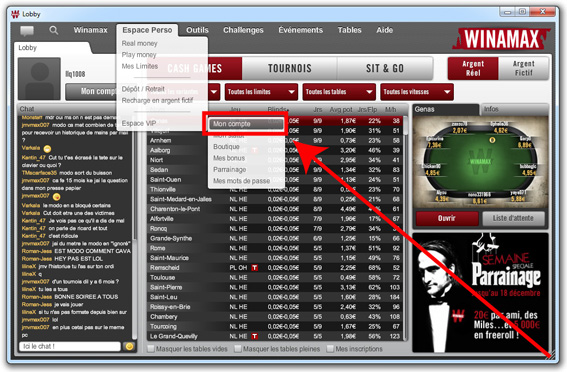Select Dépôt / Retrait menu entry
The image size is (567, 372).
point(143,89)
